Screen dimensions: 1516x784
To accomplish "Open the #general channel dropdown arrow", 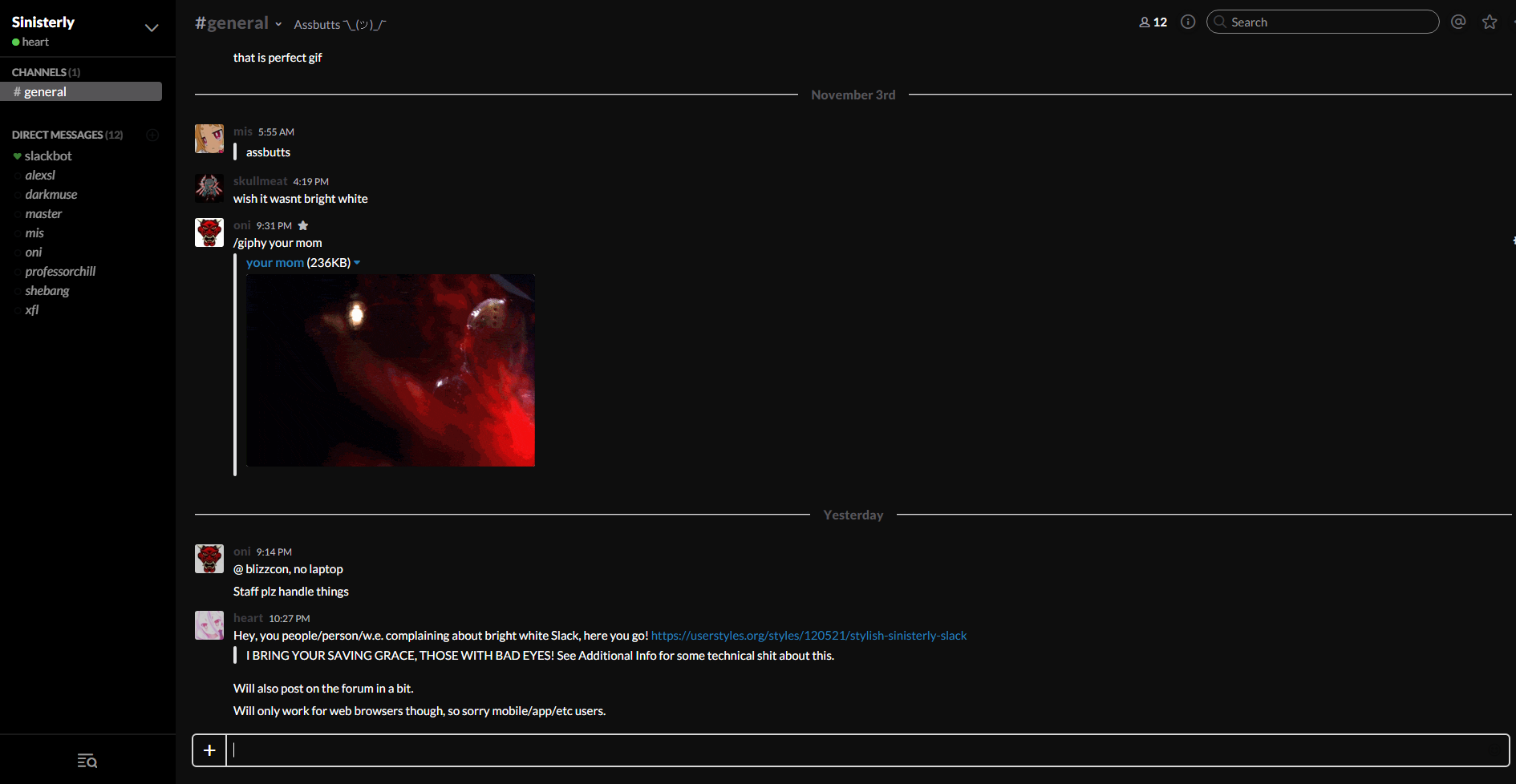I will tap(278, 25).
